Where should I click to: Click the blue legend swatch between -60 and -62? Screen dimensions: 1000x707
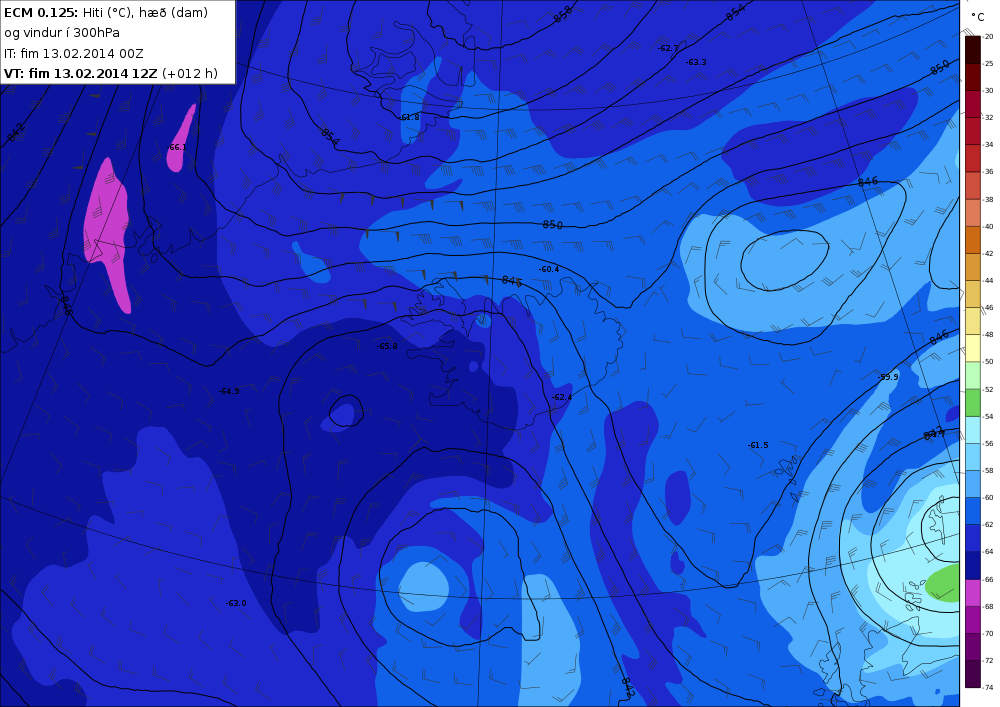(973, 511)
